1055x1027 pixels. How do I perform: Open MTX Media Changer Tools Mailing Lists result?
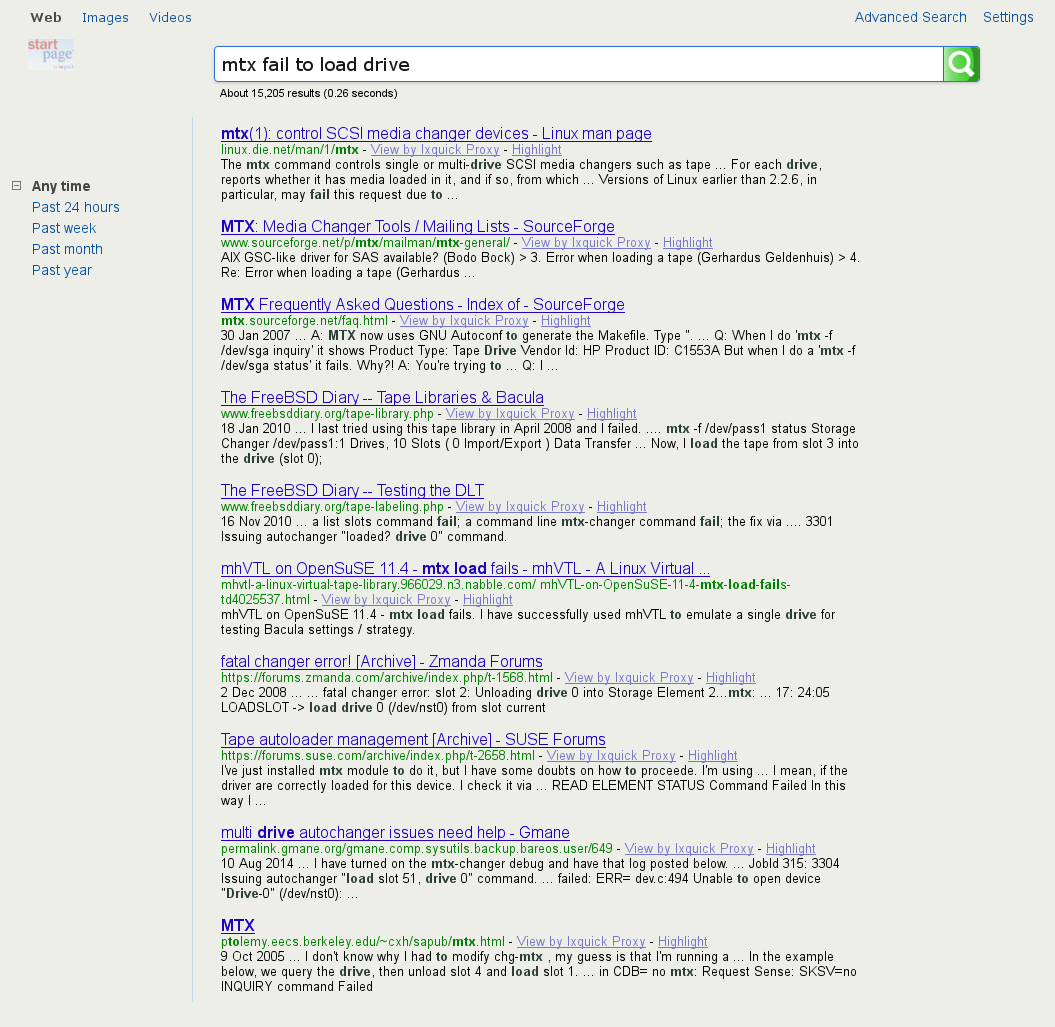[x=418, y=226]
